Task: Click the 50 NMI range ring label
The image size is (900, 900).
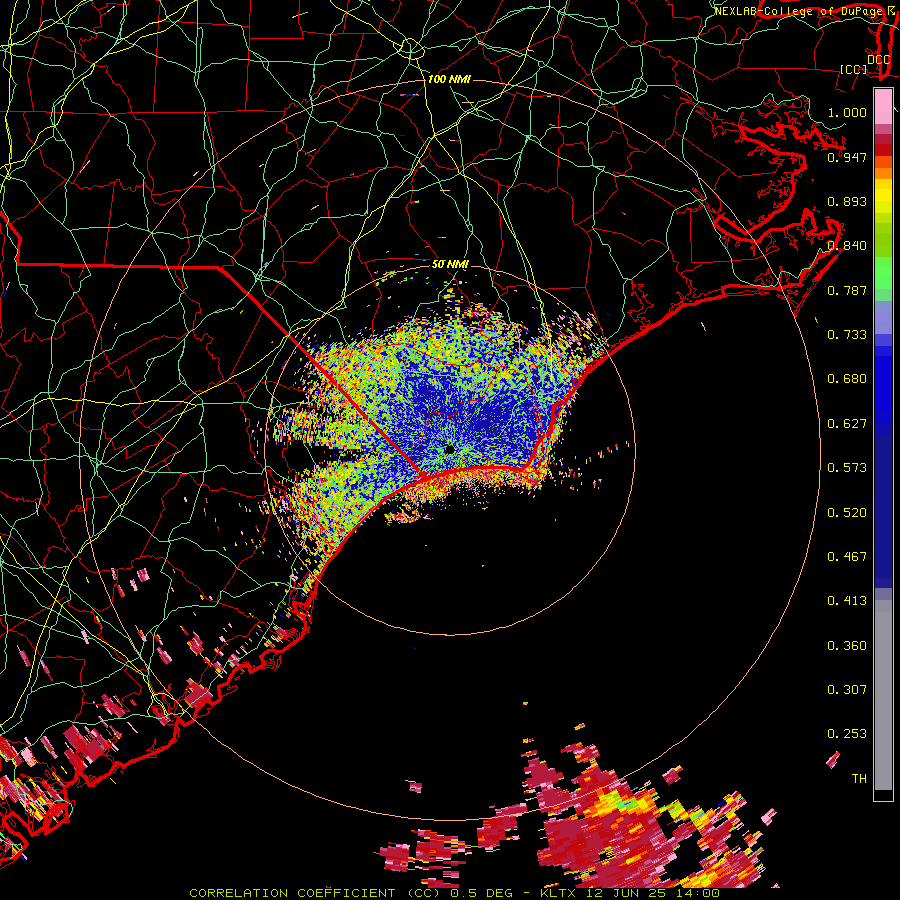Action: click(x=451, y=264)
